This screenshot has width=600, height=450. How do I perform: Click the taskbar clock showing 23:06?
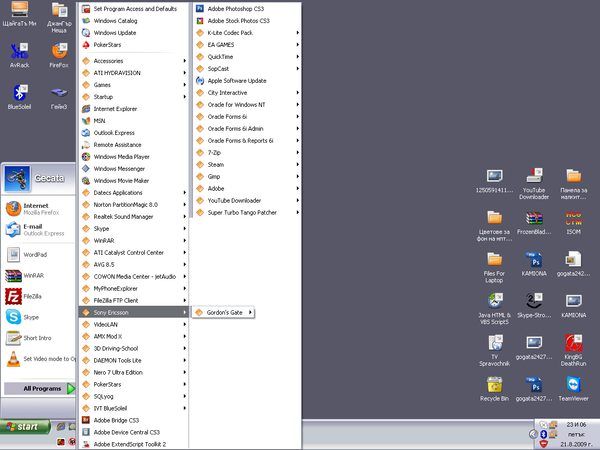(x=576, y=424)
